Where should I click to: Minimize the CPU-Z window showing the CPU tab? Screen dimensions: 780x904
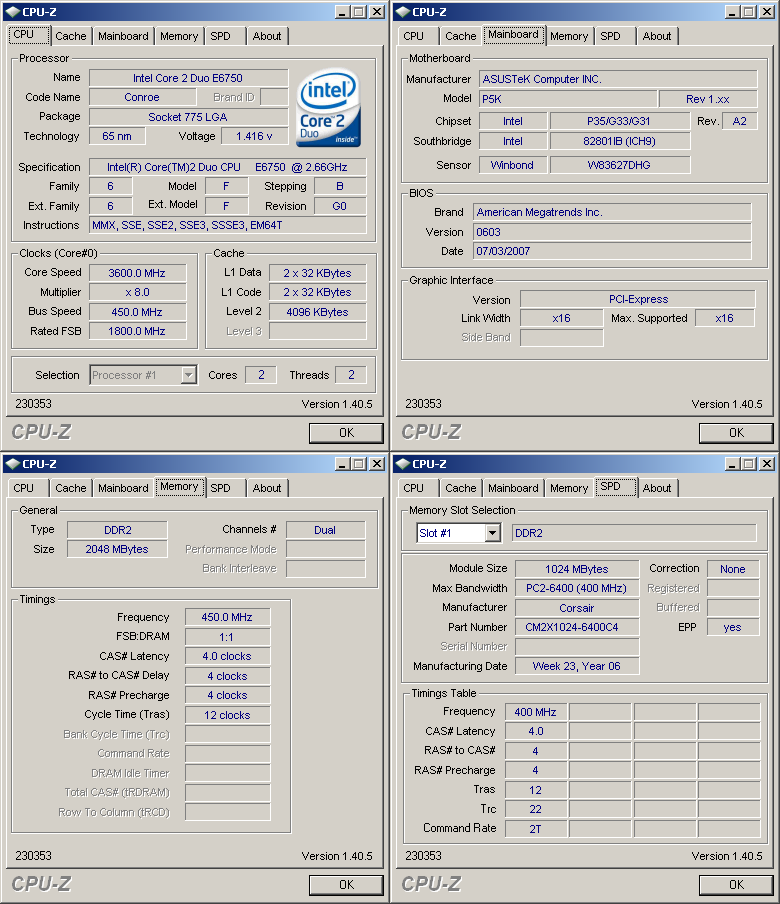tap(342, 12)
